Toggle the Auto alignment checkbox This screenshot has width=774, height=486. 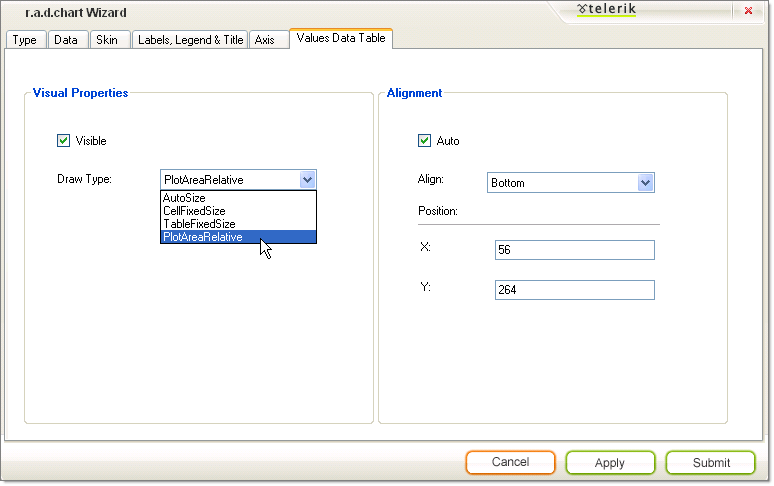[425, 141]
